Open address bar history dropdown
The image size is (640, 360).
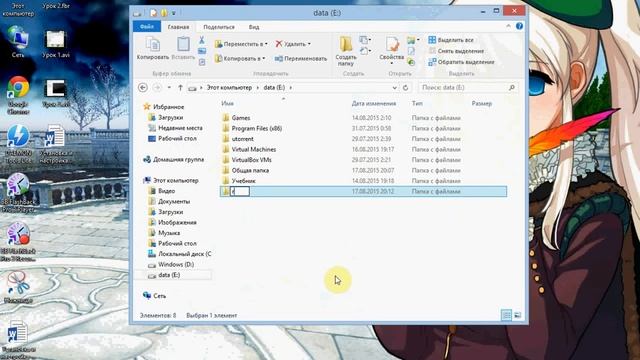tap(394, 87)
